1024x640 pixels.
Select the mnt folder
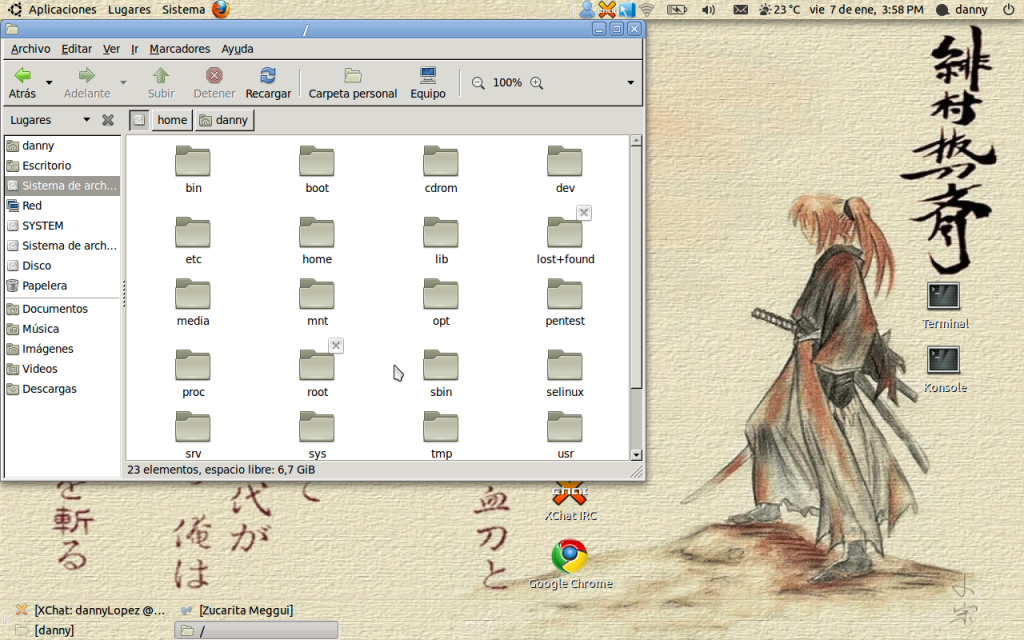317,302
